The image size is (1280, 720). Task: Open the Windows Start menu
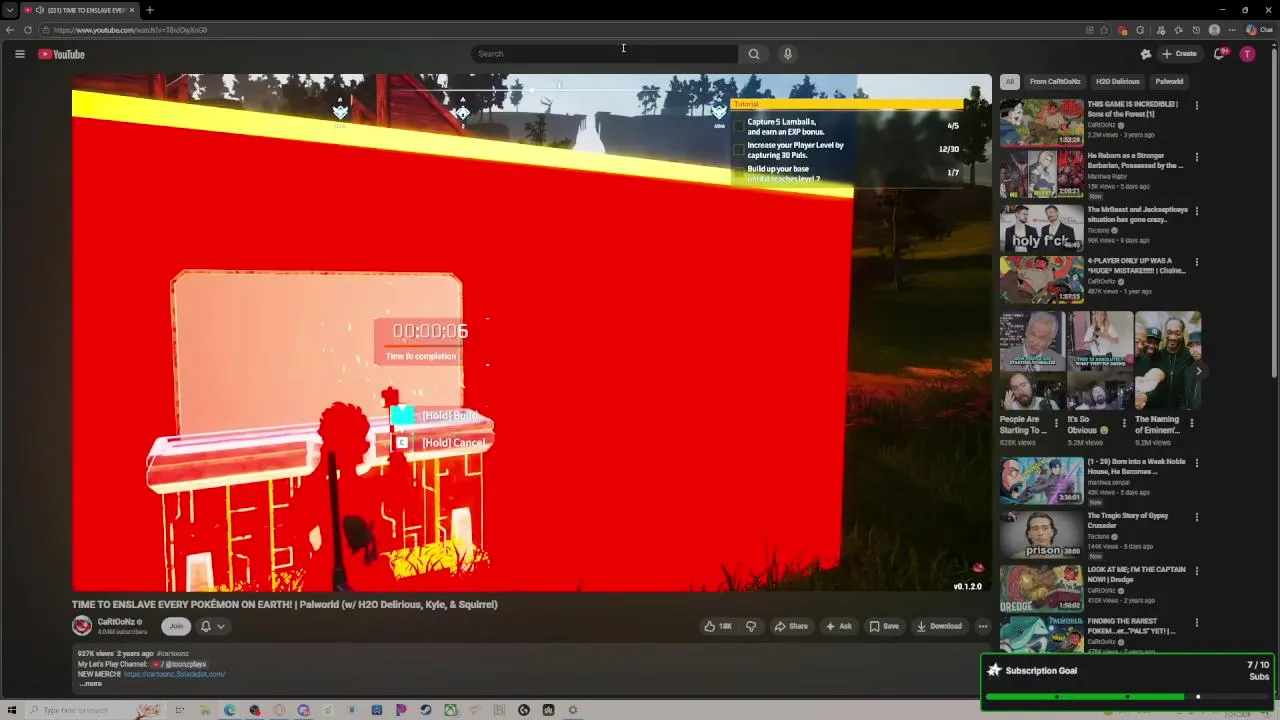pos(11,710)
